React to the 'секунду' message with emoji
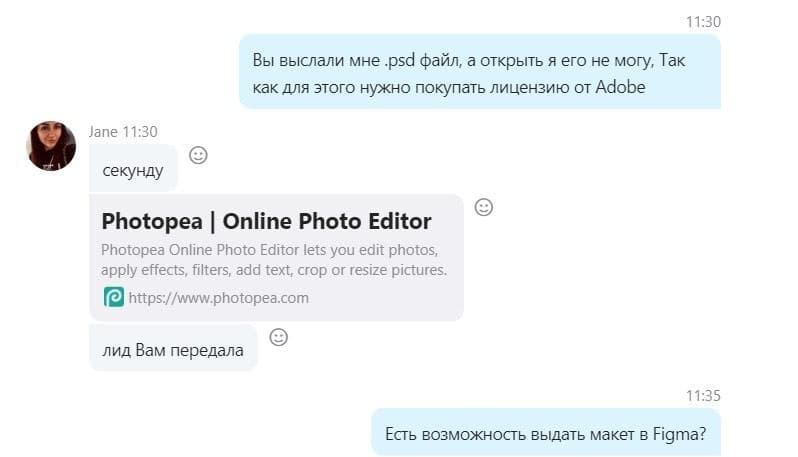This screenshot has width=798, height=457. 198,155
